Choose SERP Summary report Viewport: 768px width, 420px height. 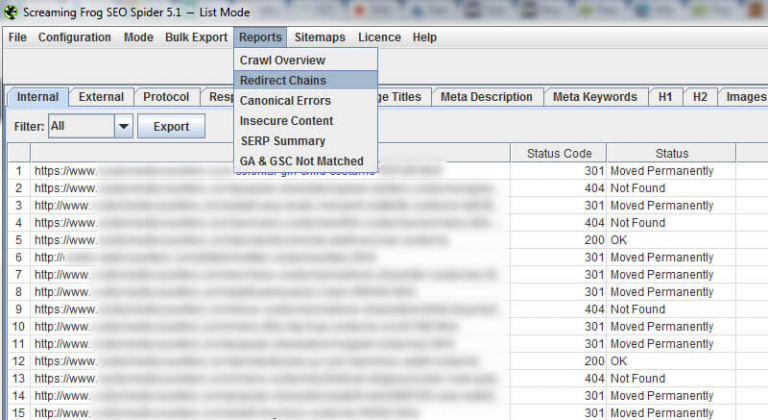tap(306, 141)
